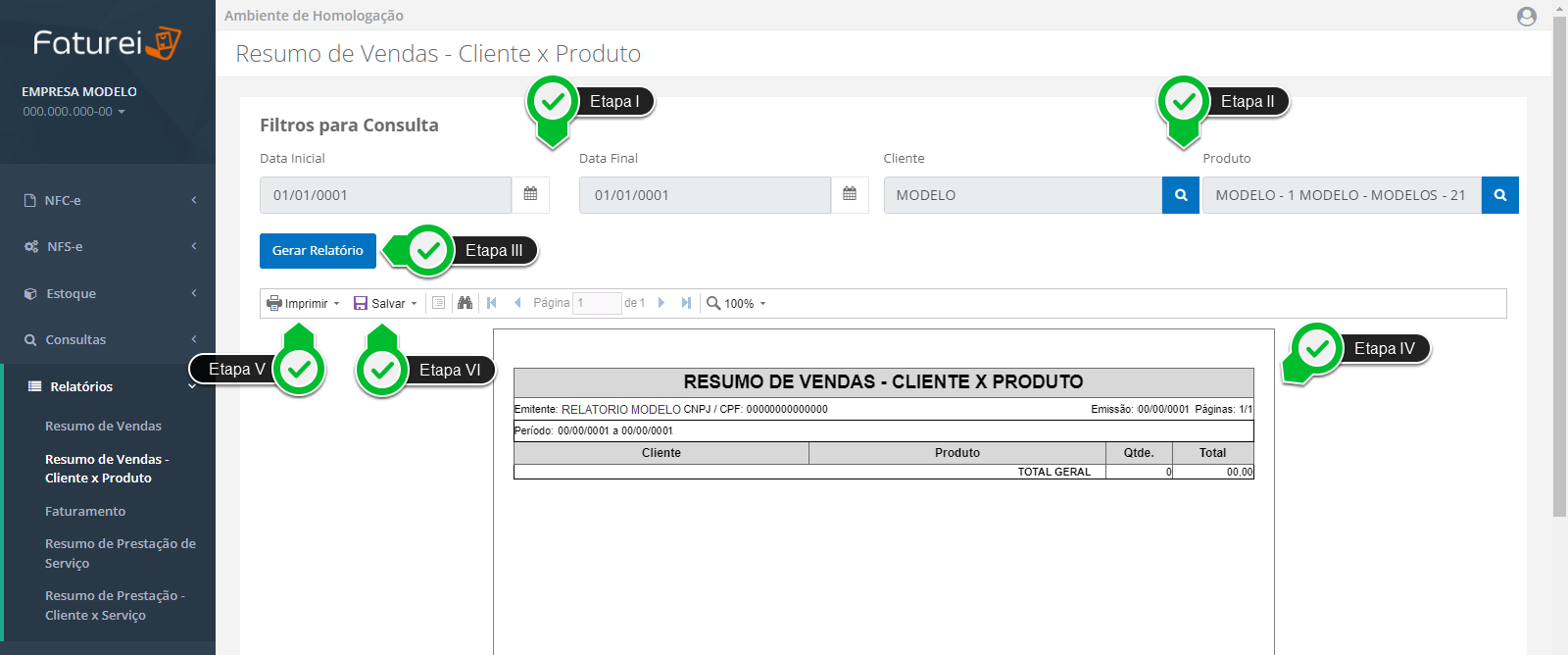Screen dimensions: 1568x655
Task: Go to the first report page
Action: [x=492, y=303]
